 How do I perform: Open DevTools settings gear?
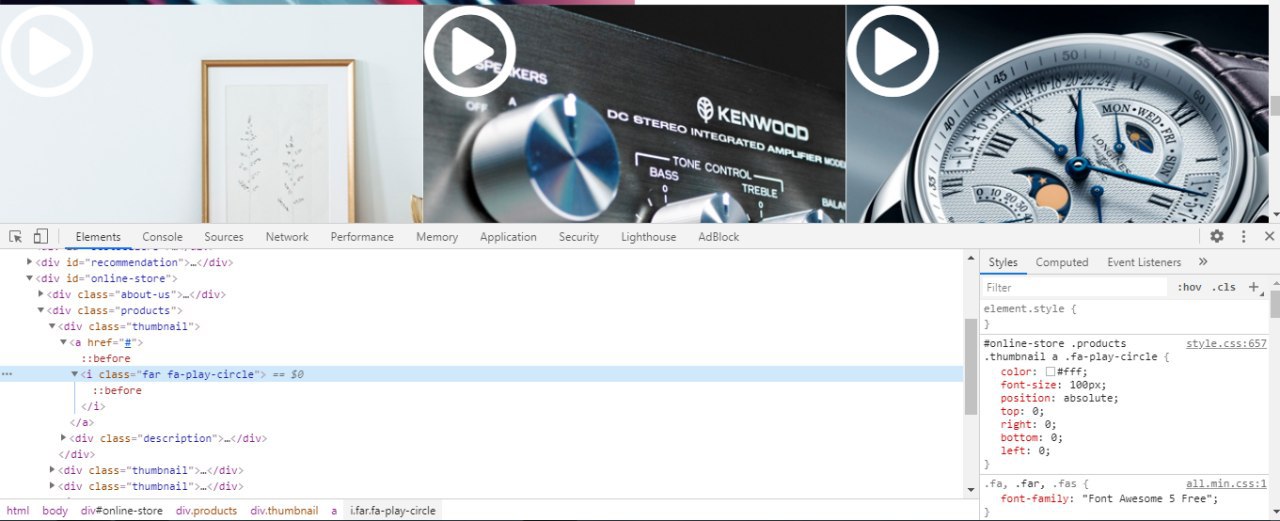tap(1217, 237)
